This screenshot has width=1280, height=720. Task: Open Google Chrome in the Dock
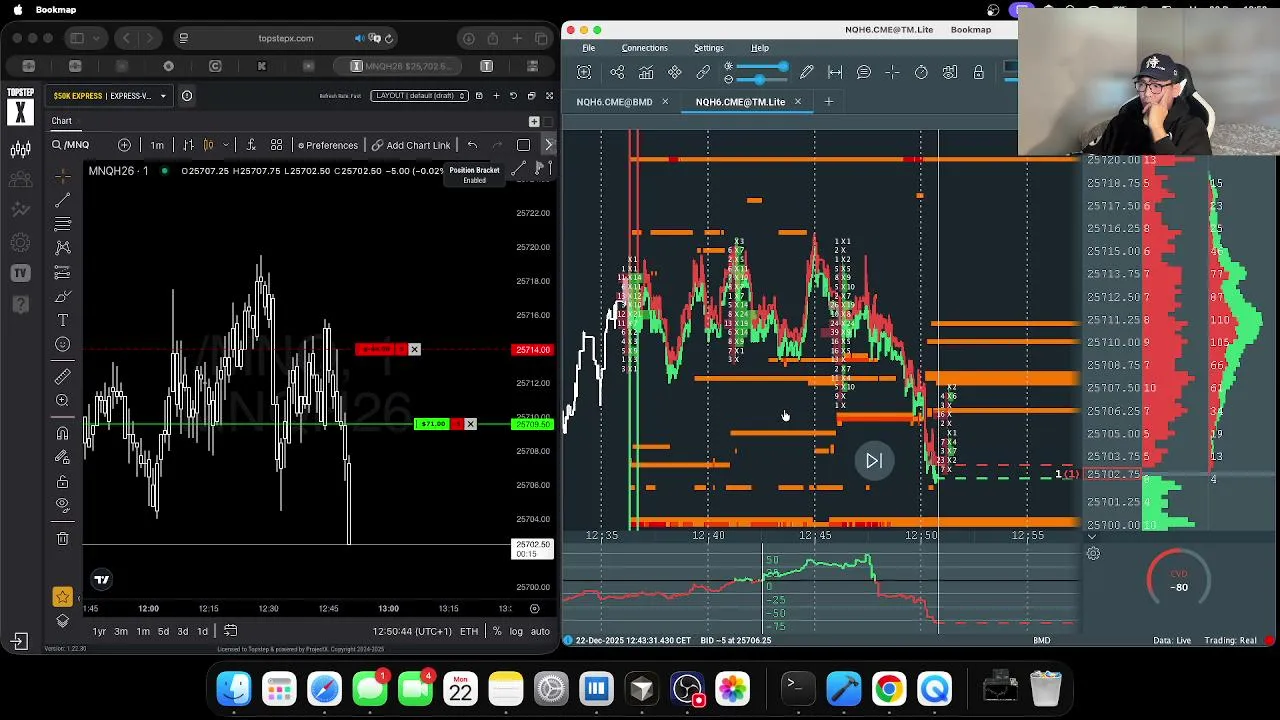888,689
